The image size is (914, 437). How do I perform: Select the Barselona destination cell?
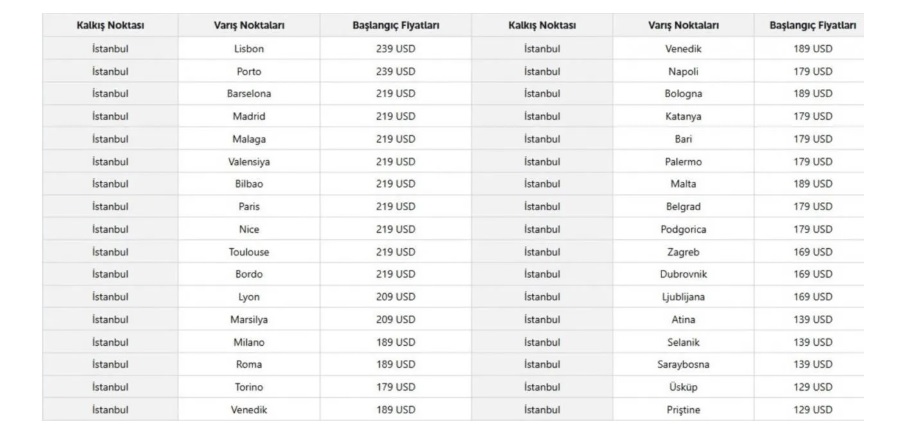[x=249, y=94]
